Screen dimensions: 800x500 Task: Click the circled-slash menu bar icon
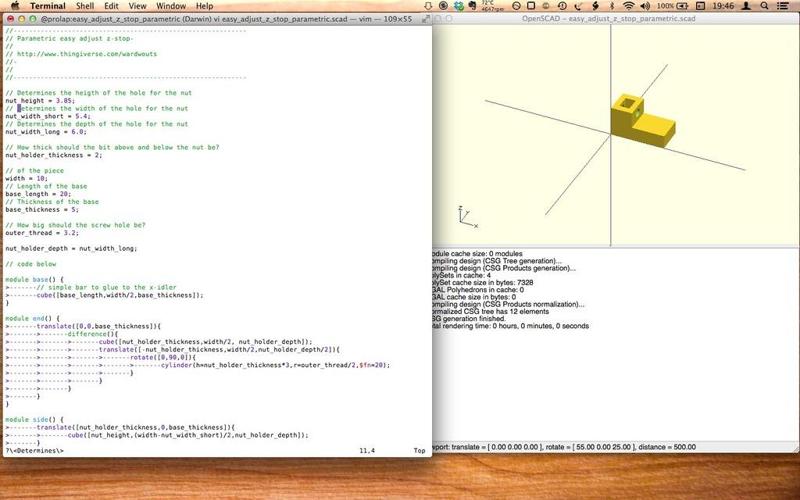516,6
